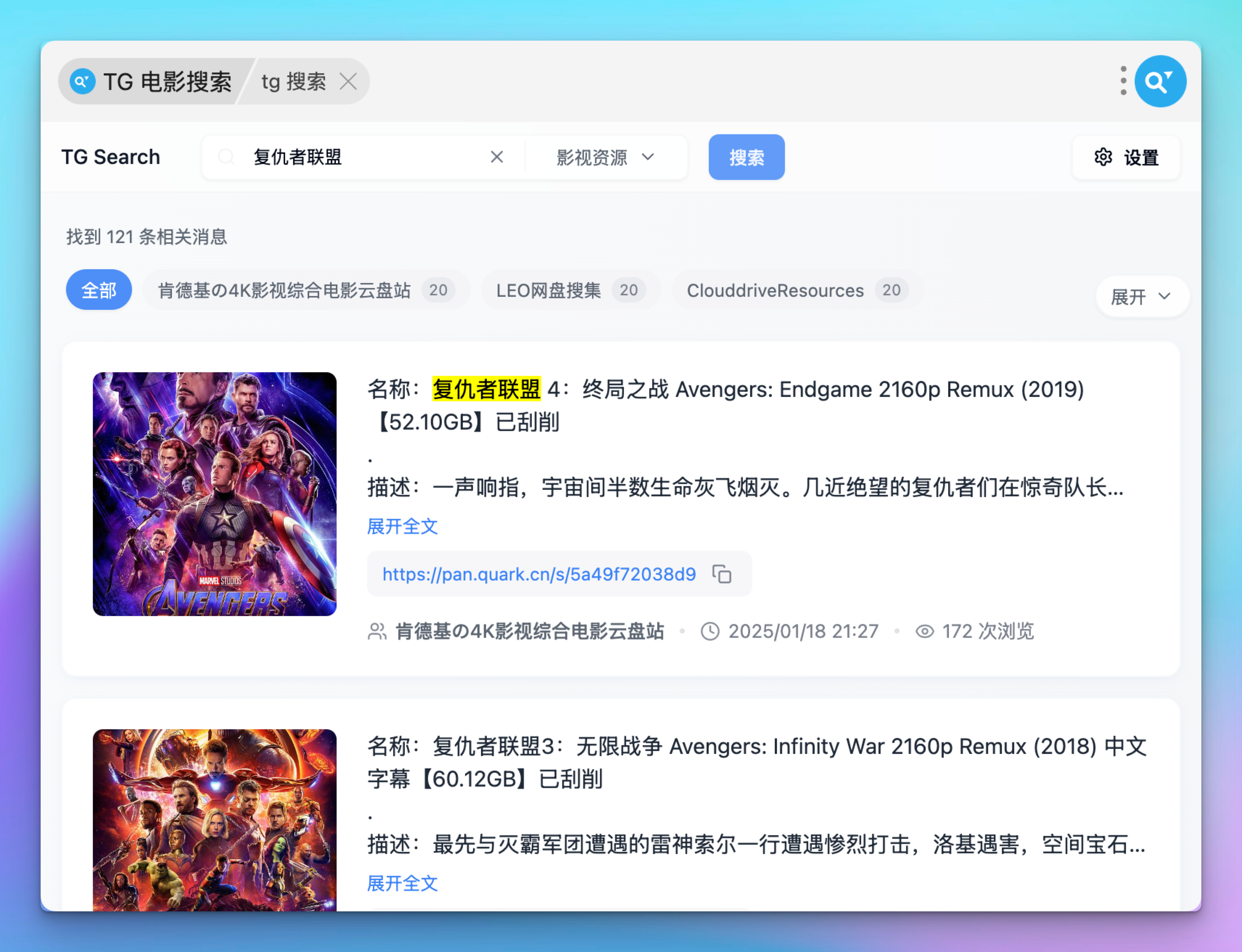Click the people icon beside channel name
Screen dimensions: 1242x952
tap(377, 631)
